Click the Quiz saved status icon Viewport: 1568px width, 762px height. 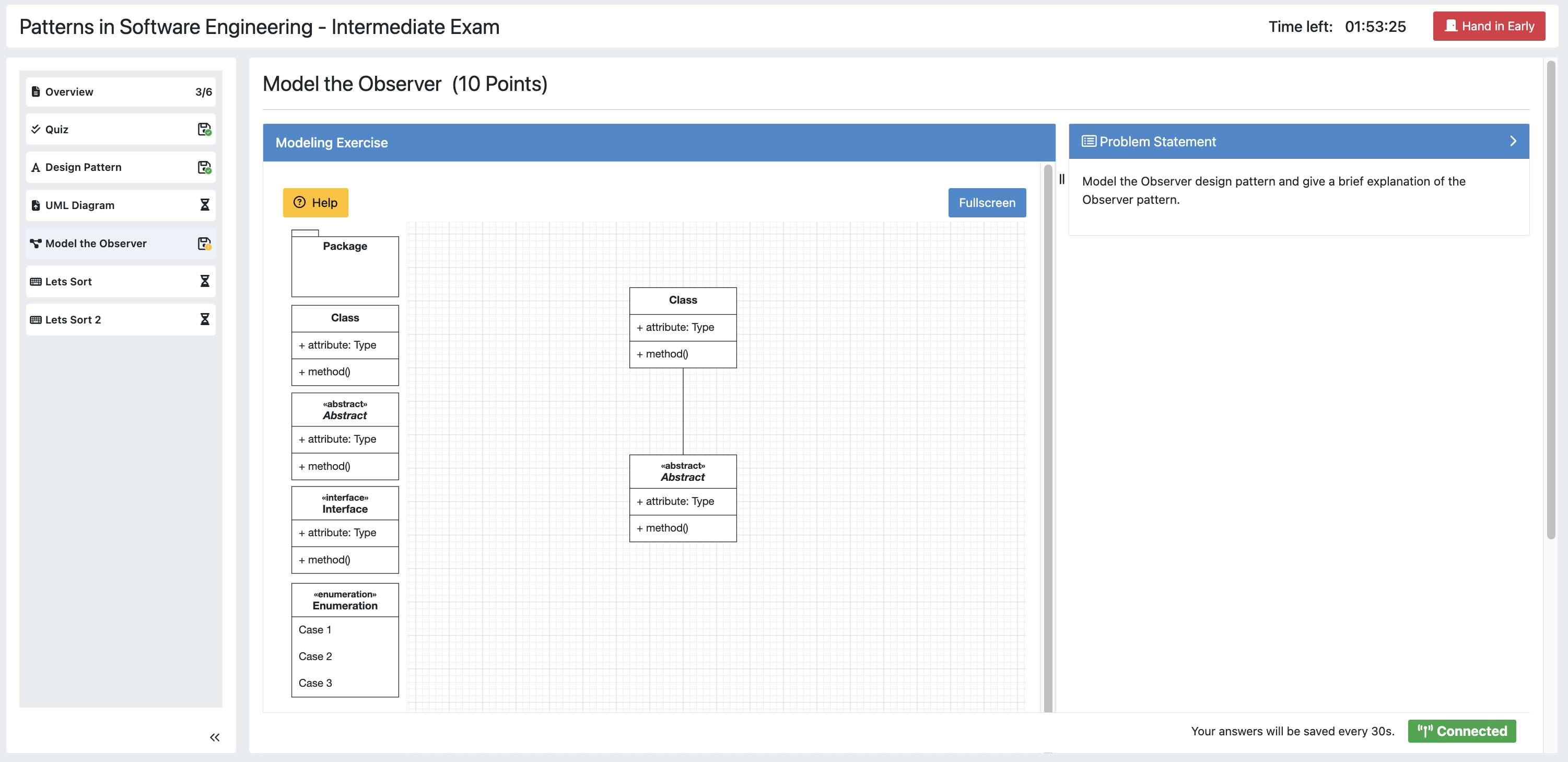(x=205, y=129)
